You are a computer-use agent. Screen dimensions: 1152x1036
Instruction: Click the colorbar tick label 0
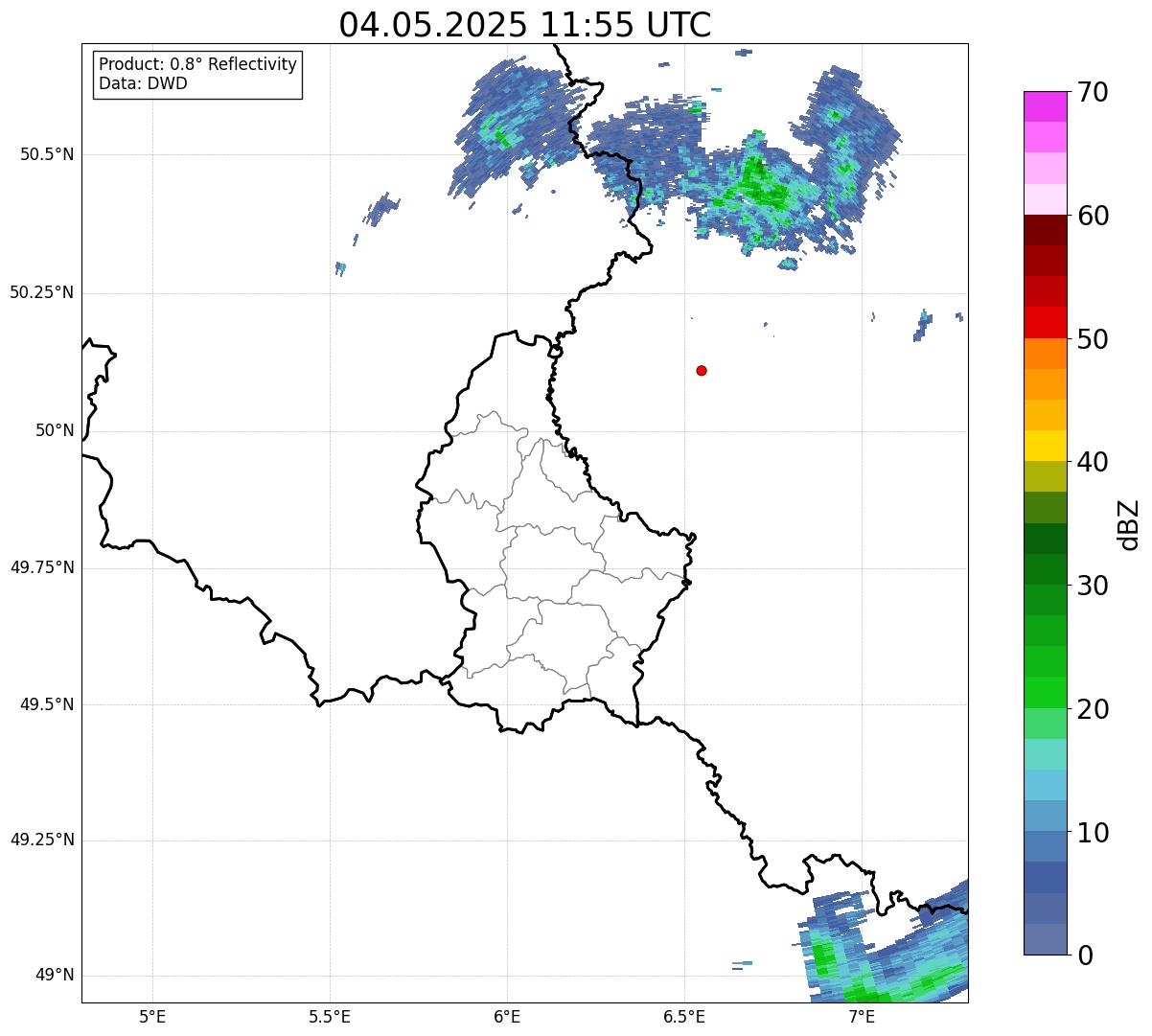[x=1084, y=955]
